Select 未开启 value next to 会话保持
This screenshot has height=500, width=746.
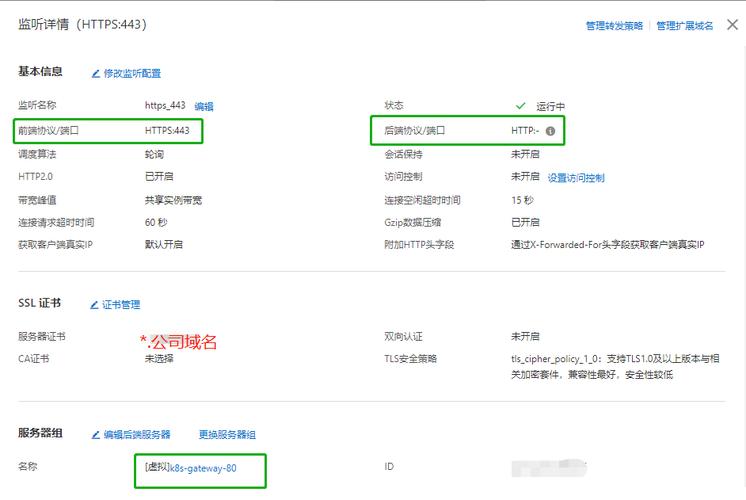pos(525,154)
